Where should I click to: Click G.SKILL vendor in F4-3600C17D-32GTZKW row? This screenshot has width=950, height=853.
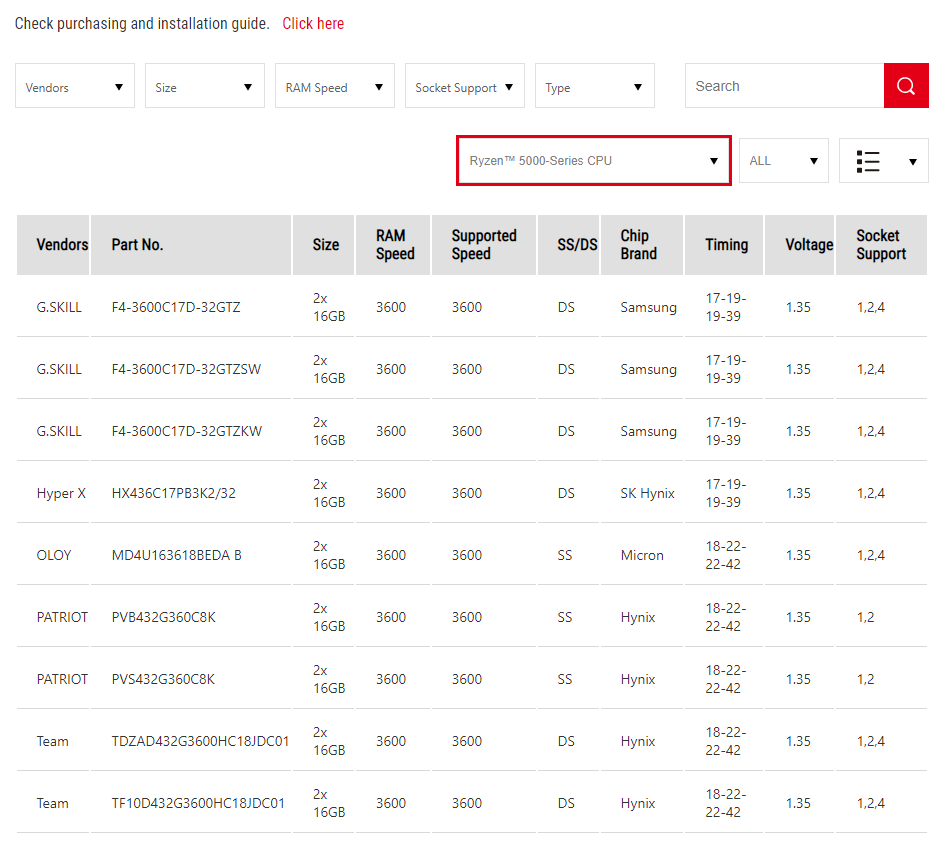coord(59,431)
